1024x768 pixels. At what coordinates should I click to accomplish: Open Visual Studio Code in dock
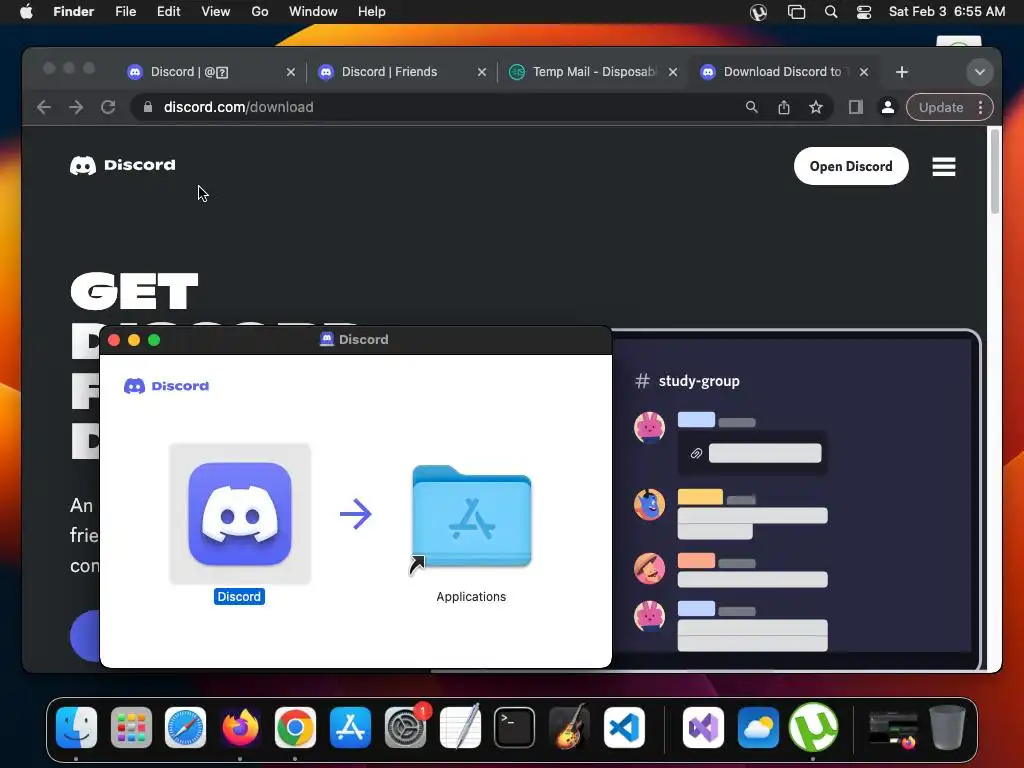pyautogui.click(x=624, y=727)
